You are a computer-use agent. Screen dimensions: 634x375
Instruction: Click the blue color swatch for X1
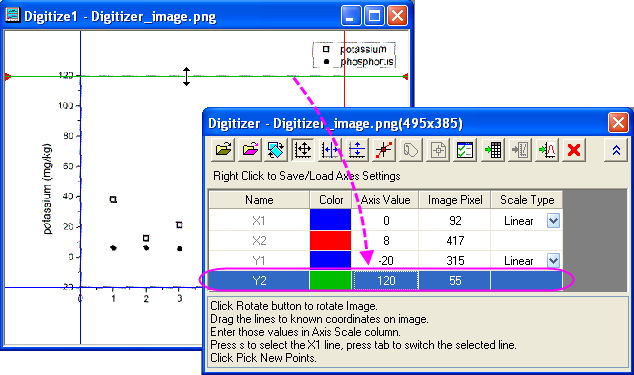point(330,220)
